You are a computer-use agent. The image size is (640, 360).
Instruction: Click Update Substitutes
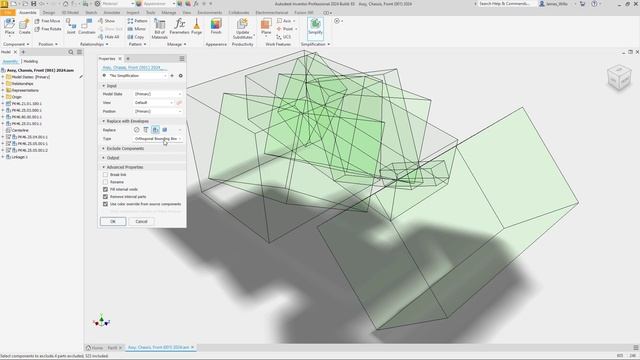(x=242, y=29)
